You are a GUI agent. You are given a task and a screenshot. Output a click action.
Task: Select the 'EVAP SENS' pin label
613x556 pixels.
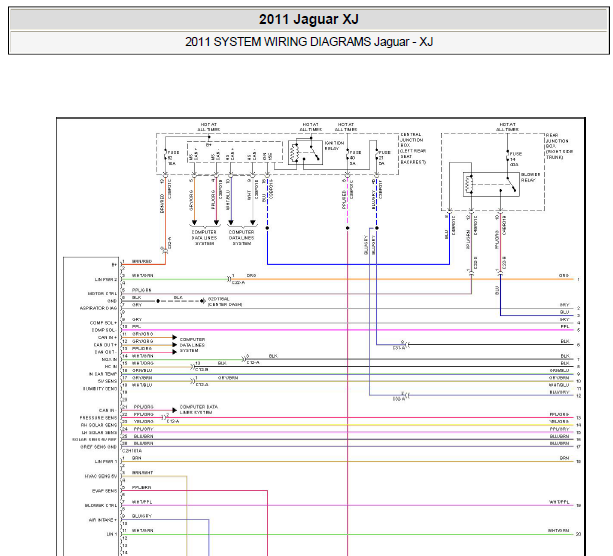(x=104, y=491)
